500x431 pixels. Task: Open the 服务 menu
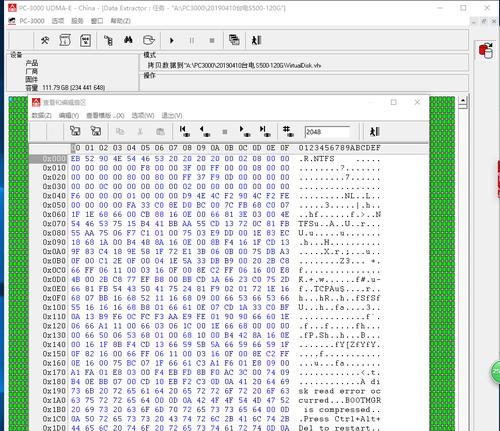pyautogui.click(x=77, y=21)
